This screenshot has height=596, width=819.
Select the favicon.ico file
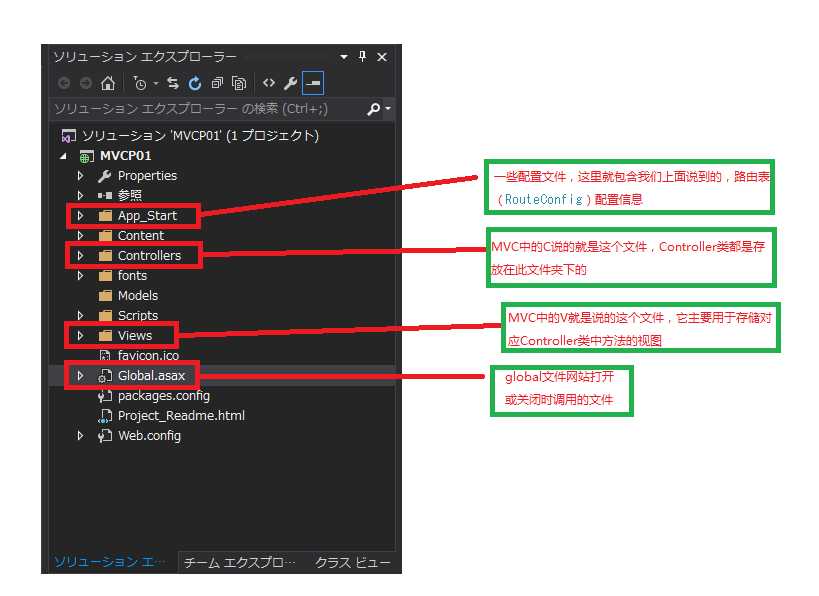148,355
